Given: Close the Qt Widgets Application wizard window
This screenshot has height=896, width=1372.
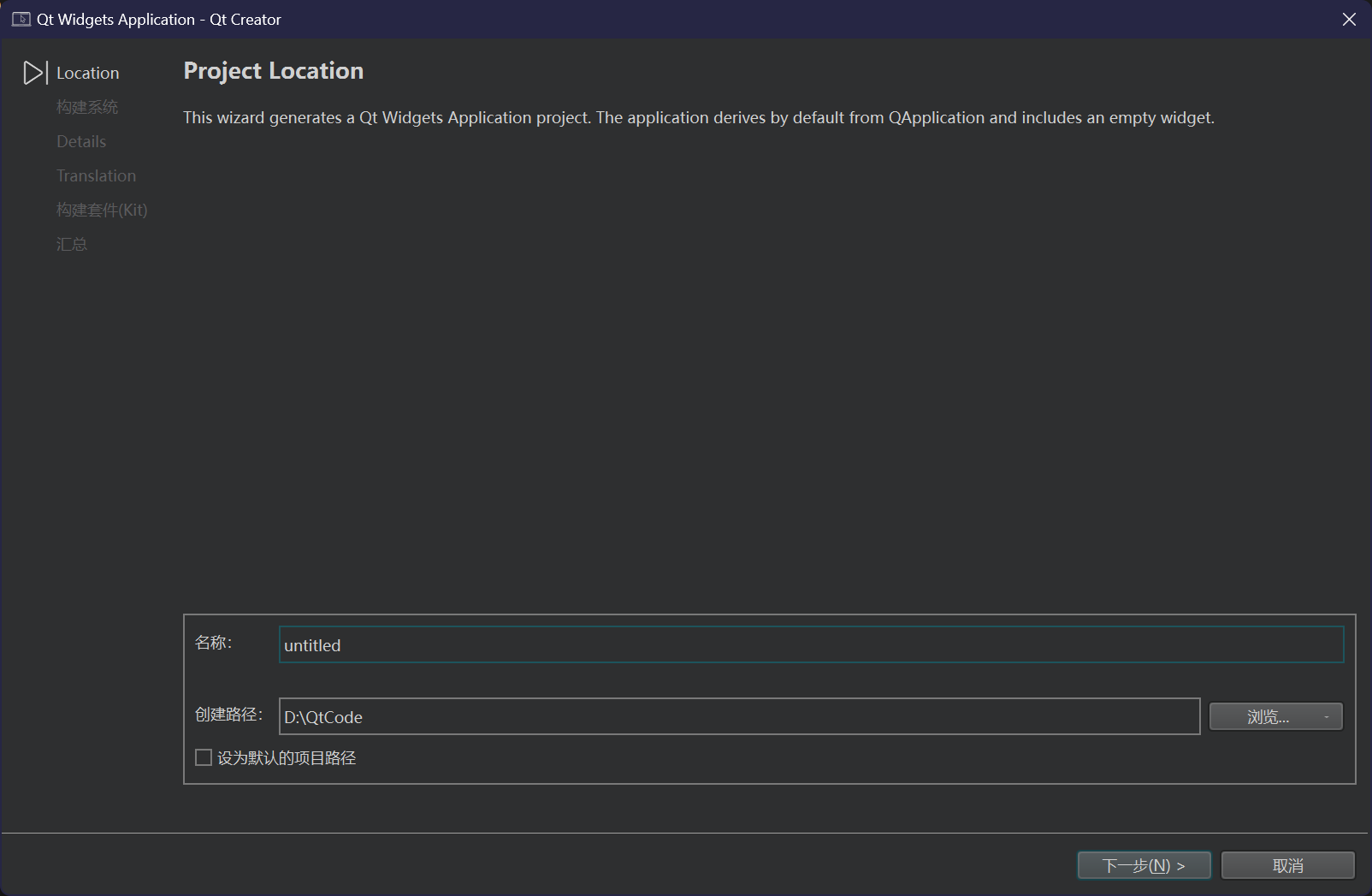Looking at the screenshot, I should 1349,19.
